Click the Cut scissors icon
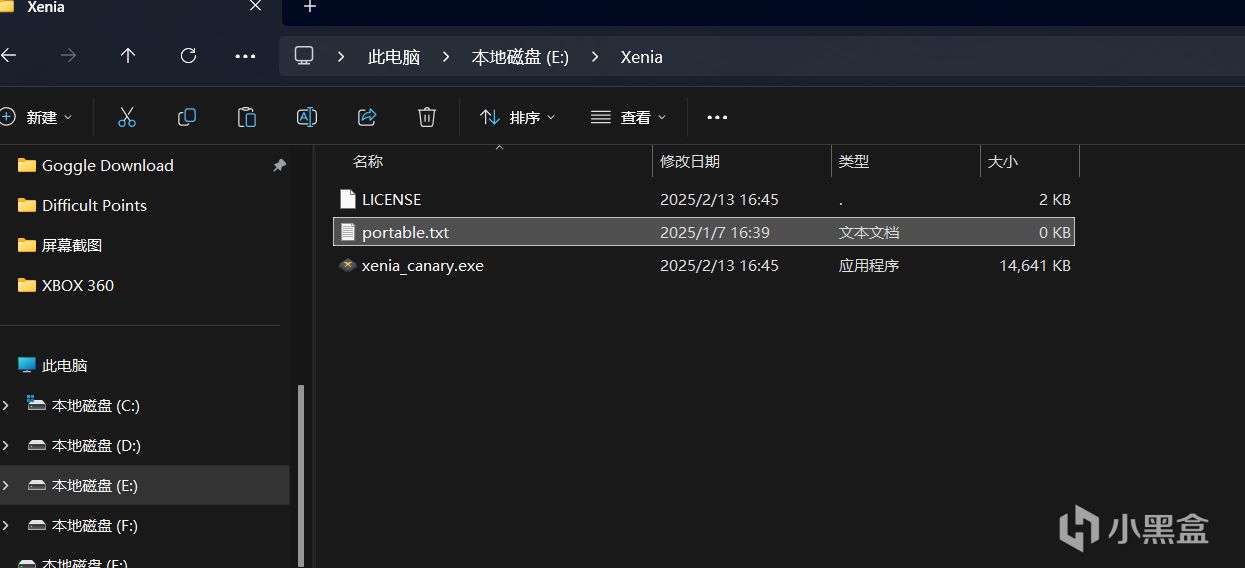The height and width of the screenshot is (568, 1245). 126,117
